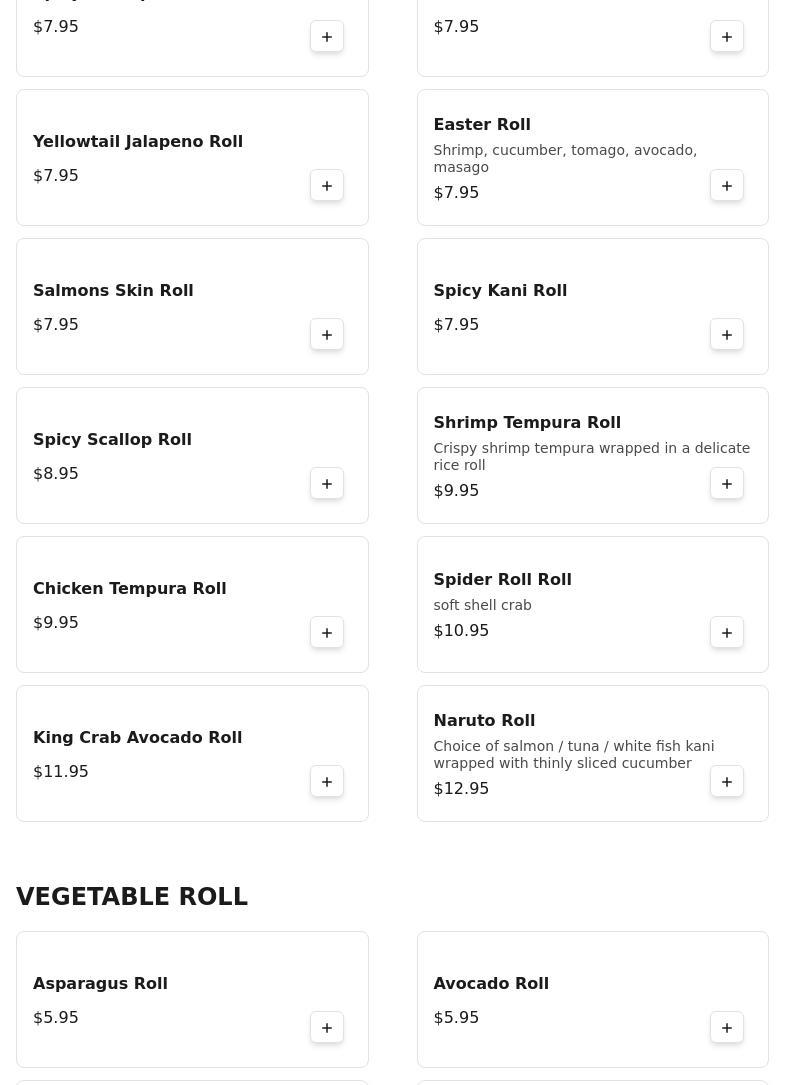Add Spider Roll Roll plus icon
The image size is (785, 1085).
click(x=727, y=632)
